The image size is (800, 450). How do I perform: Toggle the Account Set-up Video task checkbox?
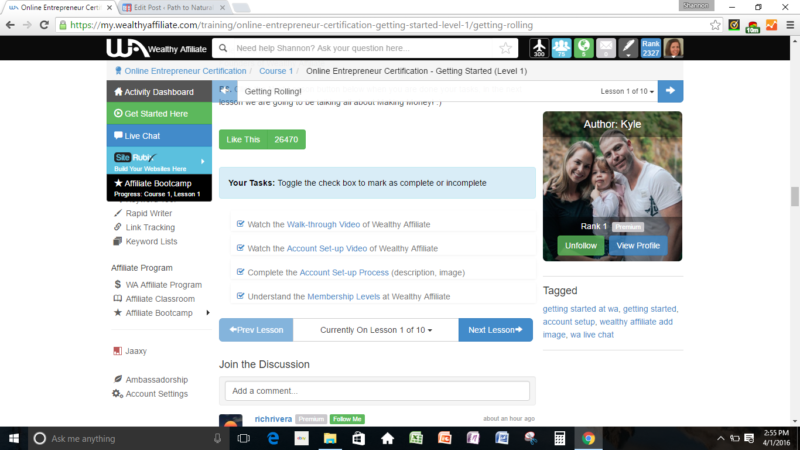240,247
